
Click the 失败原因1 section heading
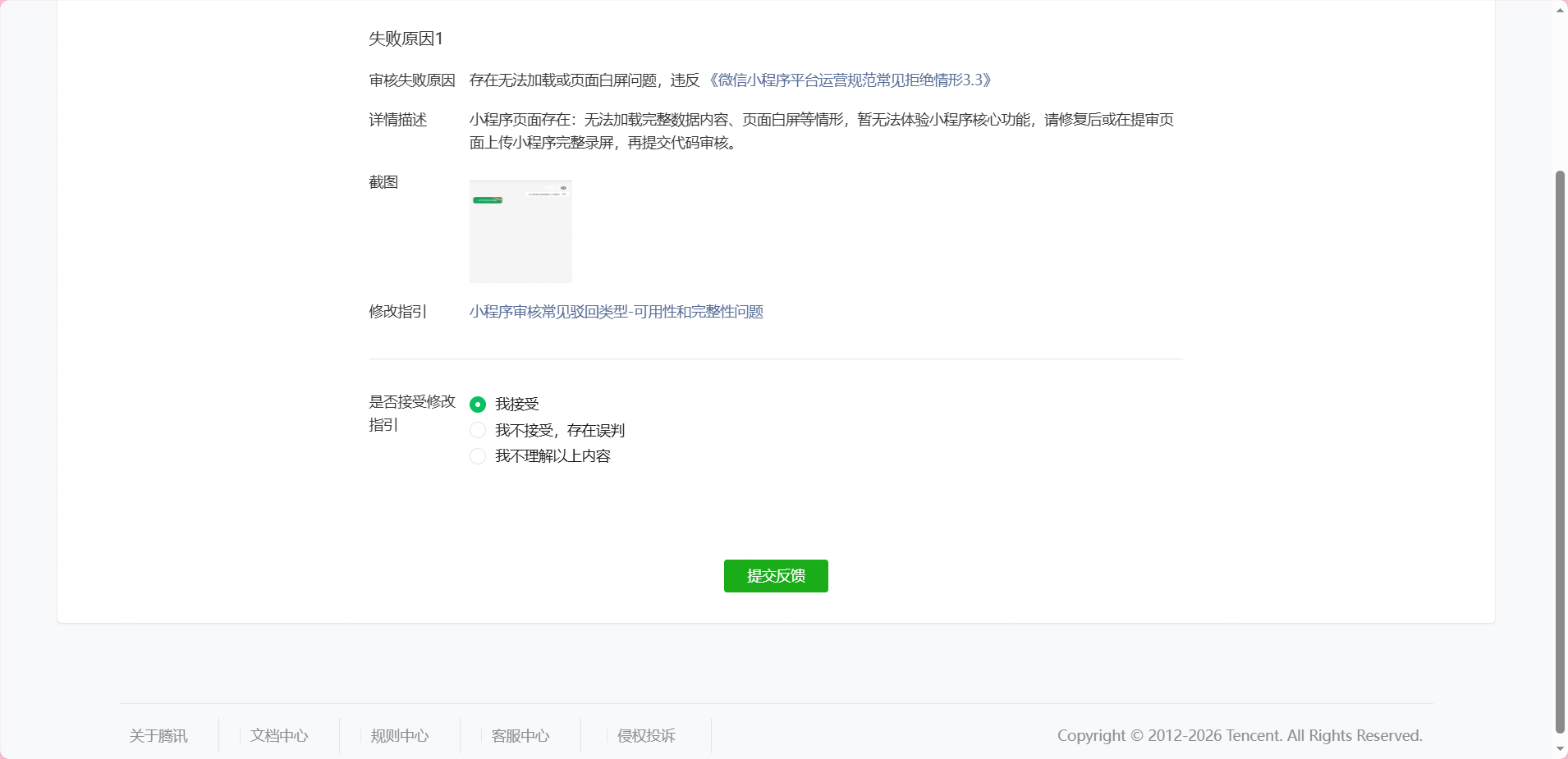pyautogui.click(x=406, y=39)
